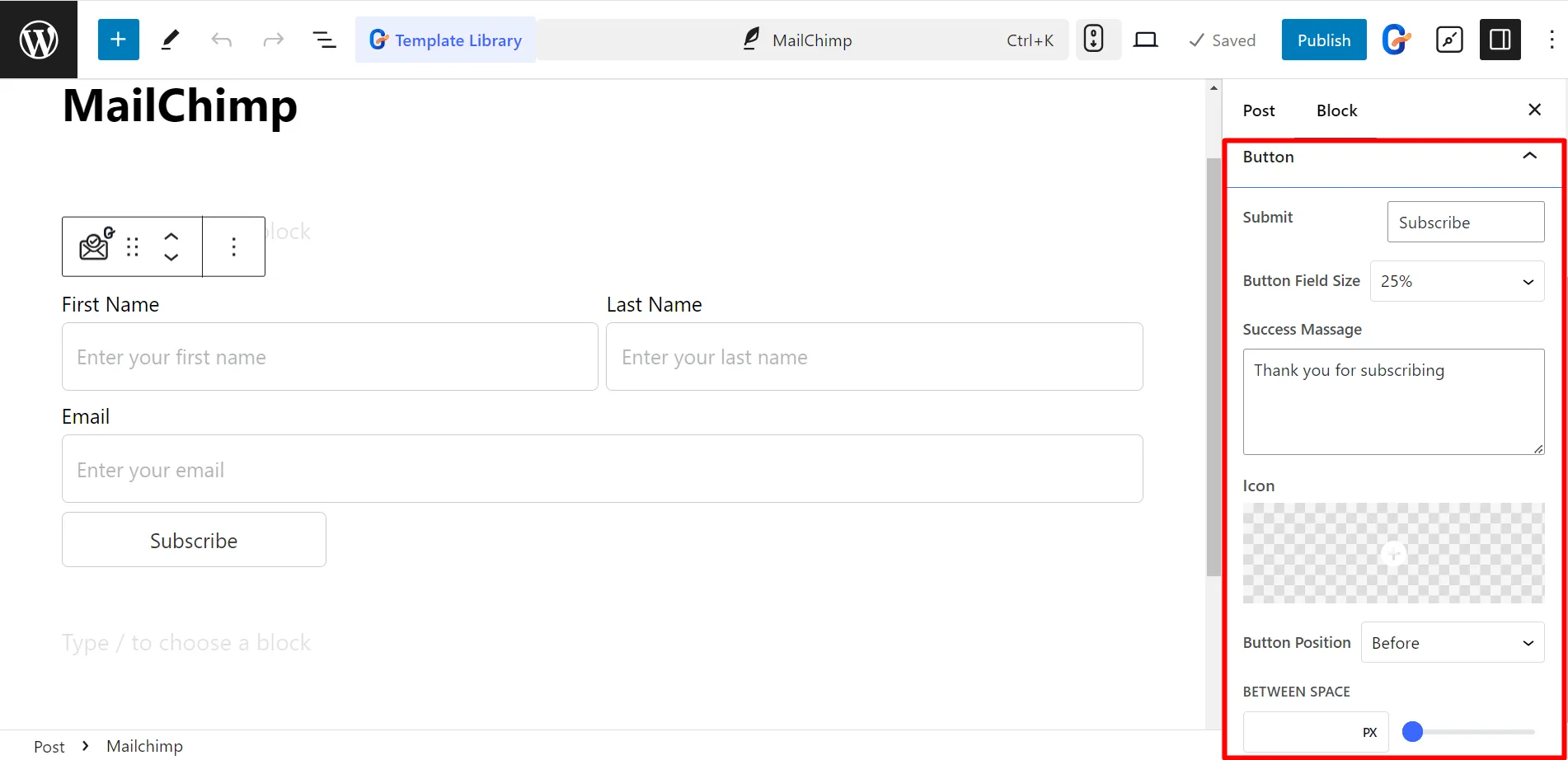Open the Button Position dropdown
Viewport: 1568px width, 760px height.
[1453, 642]
